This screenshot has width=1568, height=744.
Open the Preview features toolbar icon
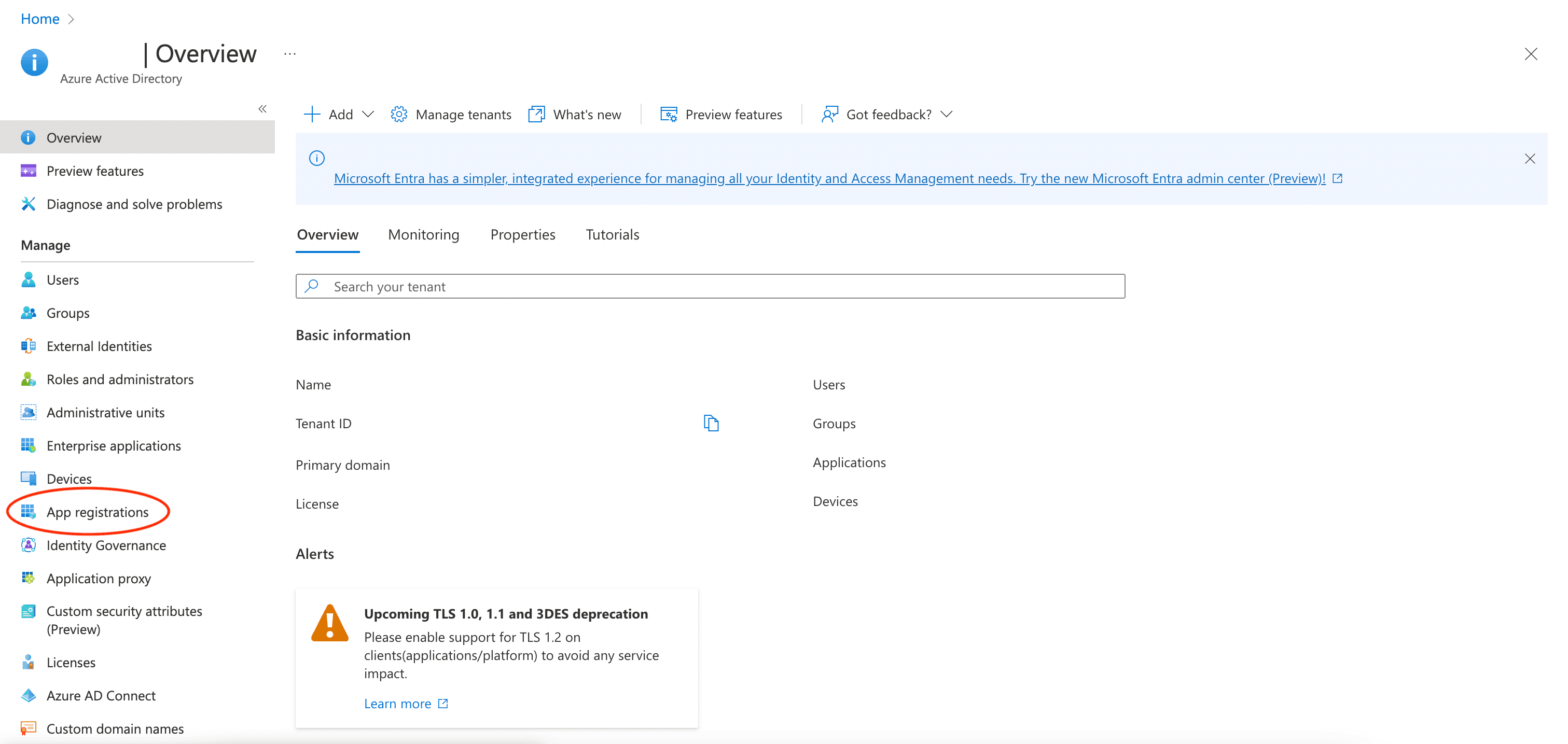669,115
